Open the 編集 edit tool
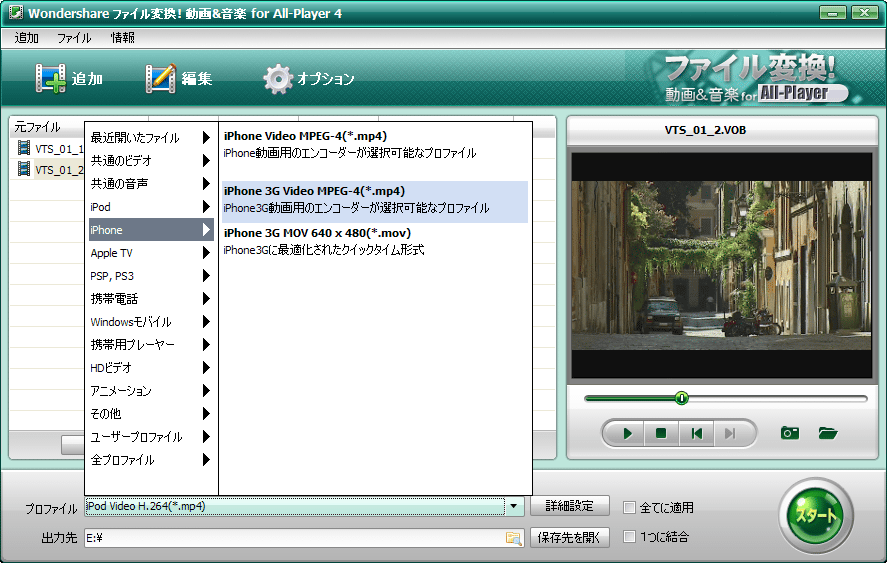887x563 pixels. (179, 78)
